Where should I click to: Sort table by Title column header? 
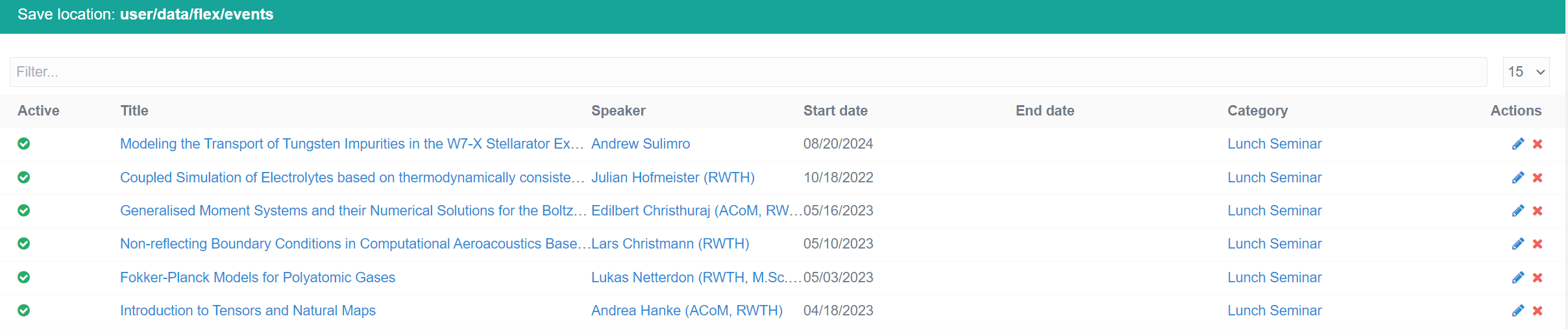(x=134, y=111)
